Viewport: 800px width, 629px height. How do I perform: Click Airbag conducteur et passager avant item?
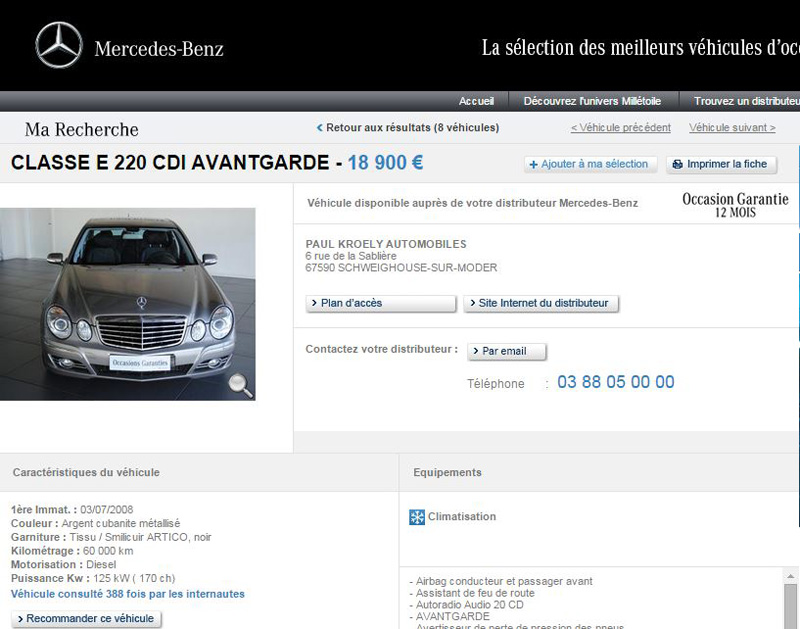[x=501, y=581]
